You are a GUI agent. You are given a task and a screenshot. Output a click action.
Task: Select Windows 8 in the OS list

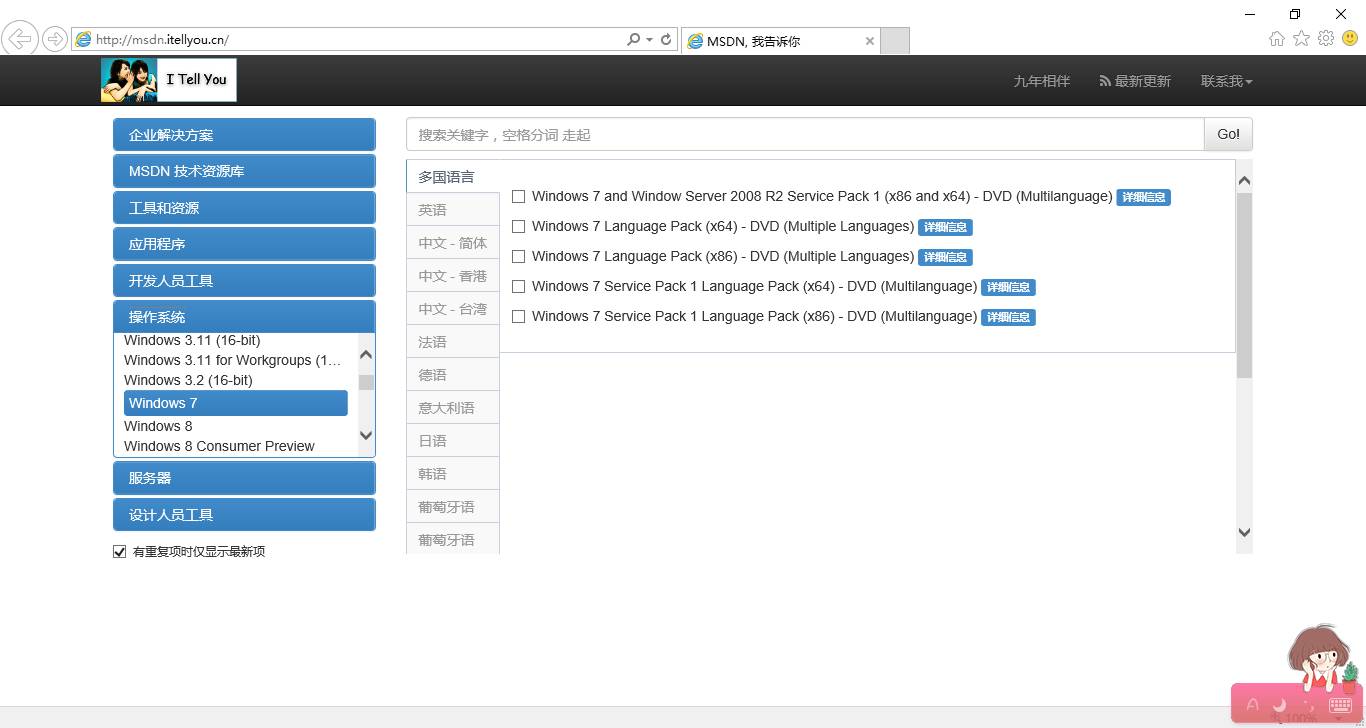click(159, 426)
